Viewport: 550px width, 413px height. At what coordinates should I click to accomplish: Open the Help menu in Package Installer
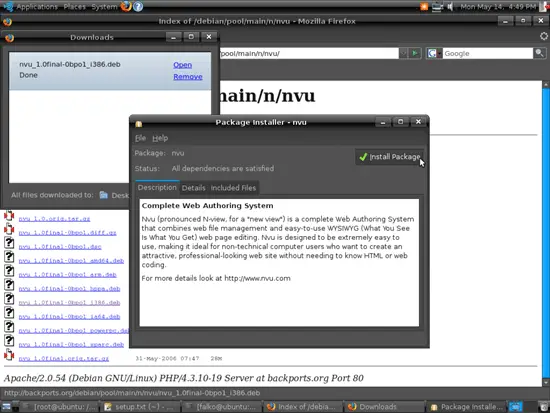coord(160,138)
